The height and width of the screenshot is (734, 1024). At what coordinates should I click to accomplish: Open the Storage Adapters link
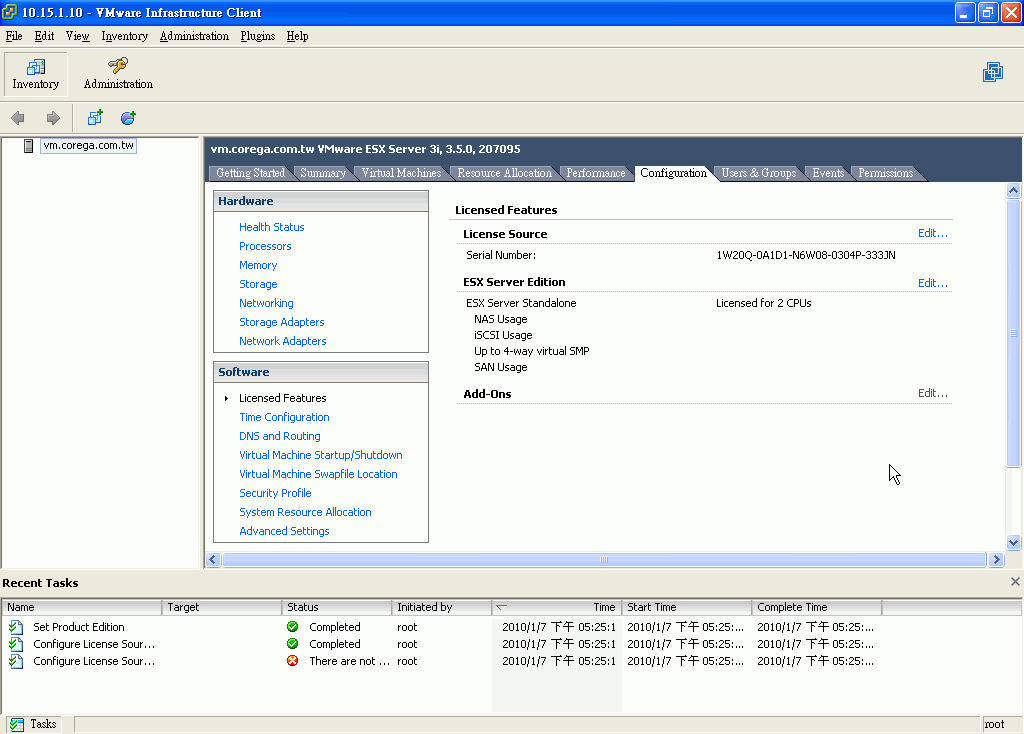pos(281,322)
